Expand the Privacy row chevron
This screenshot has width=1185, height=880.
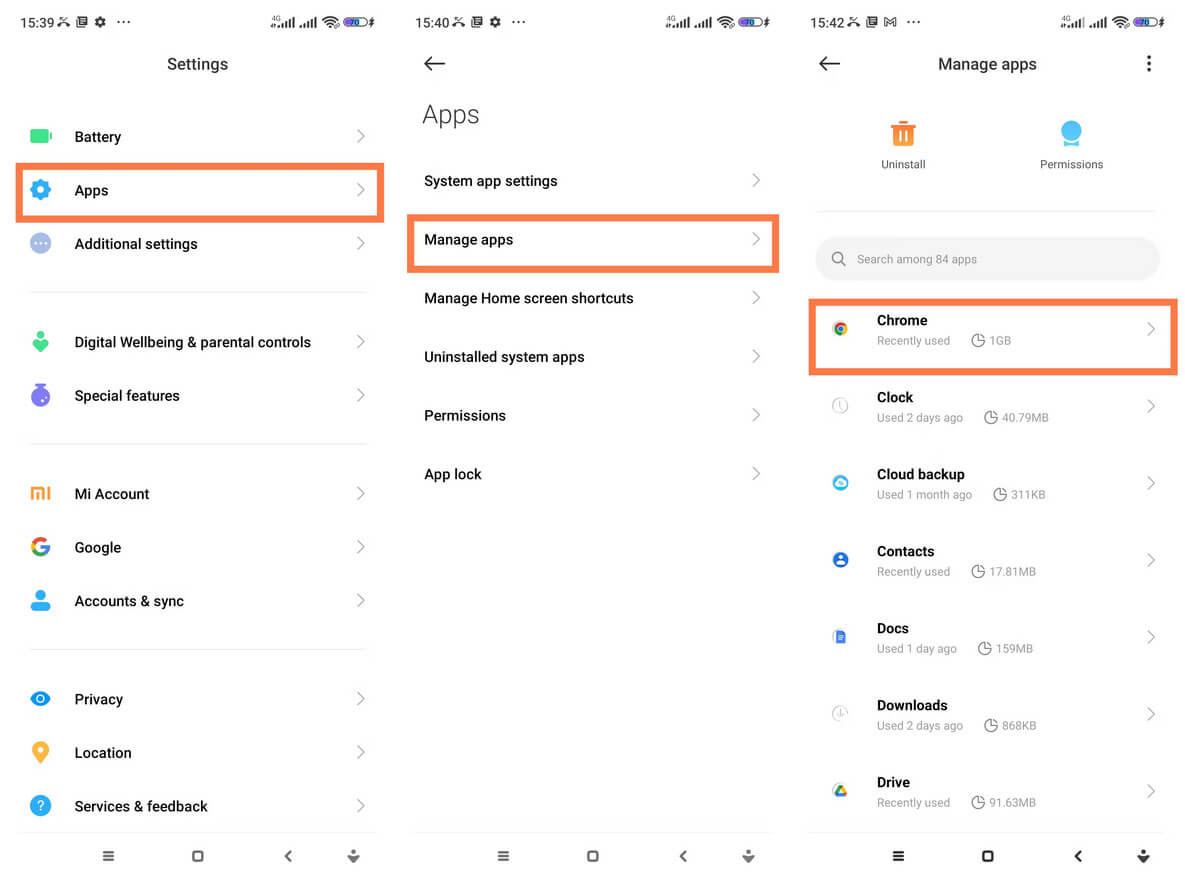click(x=360, y=699)
